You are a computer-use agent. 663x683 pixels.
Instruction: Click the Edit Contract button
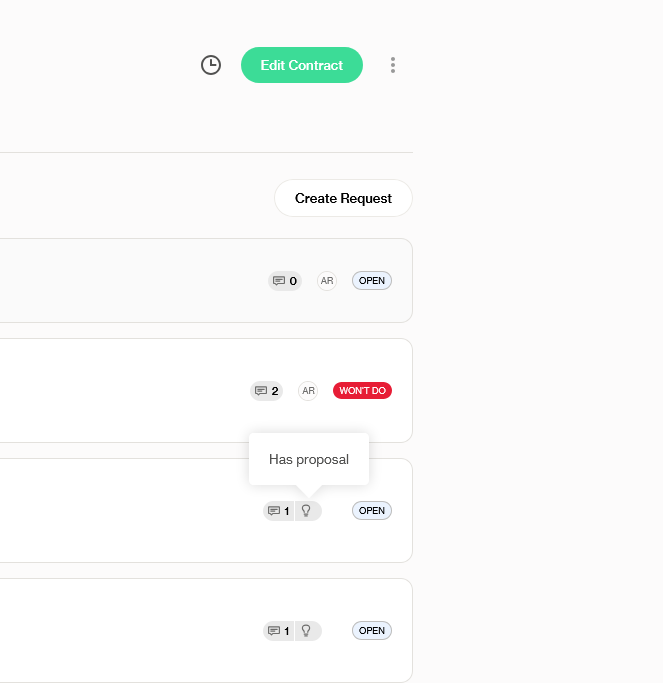click(301, 65)
